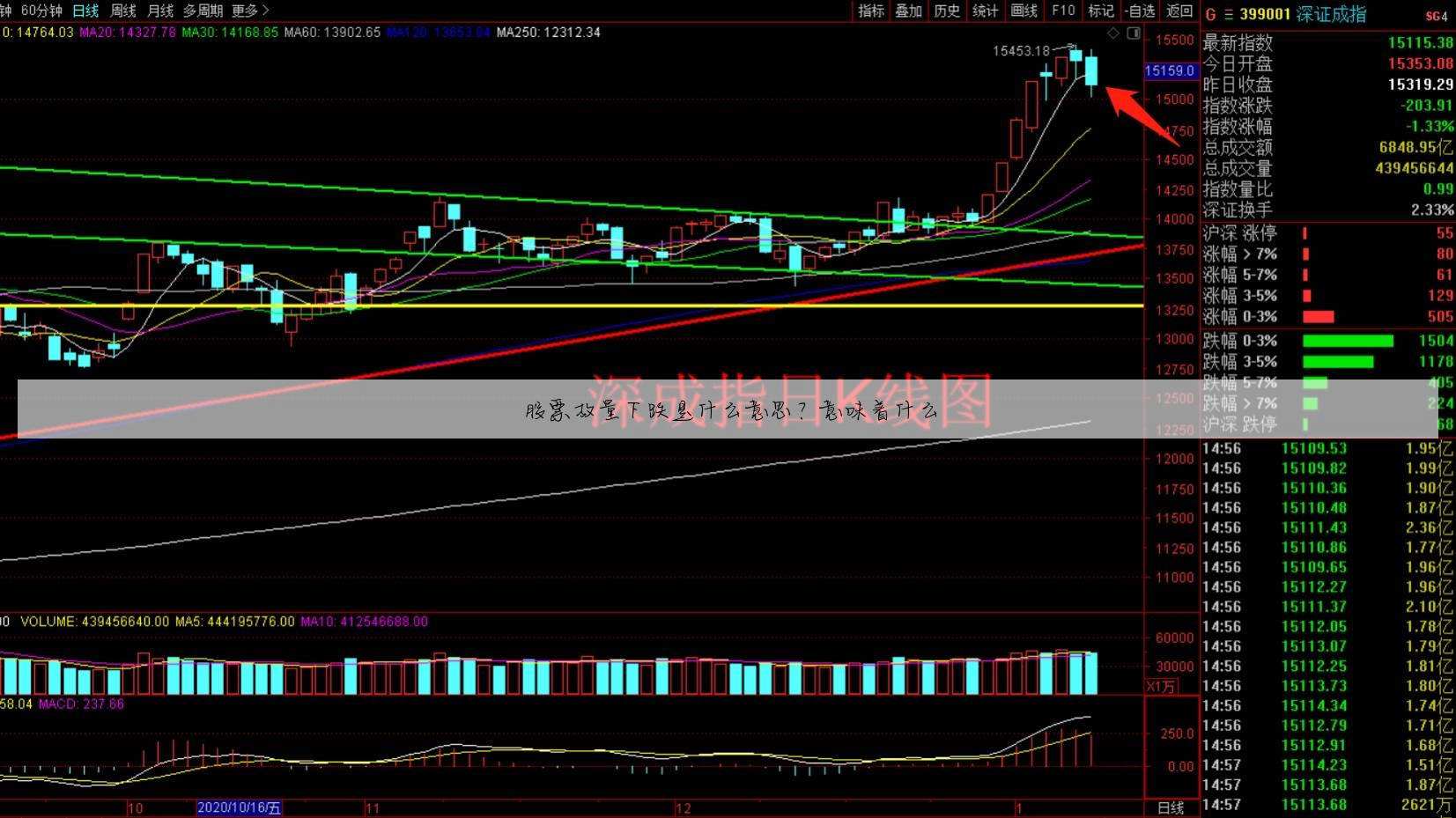Click the 涨幅 > 7% row
The height and width of the screenshot is (818, 1456).
pos(1328,254)
